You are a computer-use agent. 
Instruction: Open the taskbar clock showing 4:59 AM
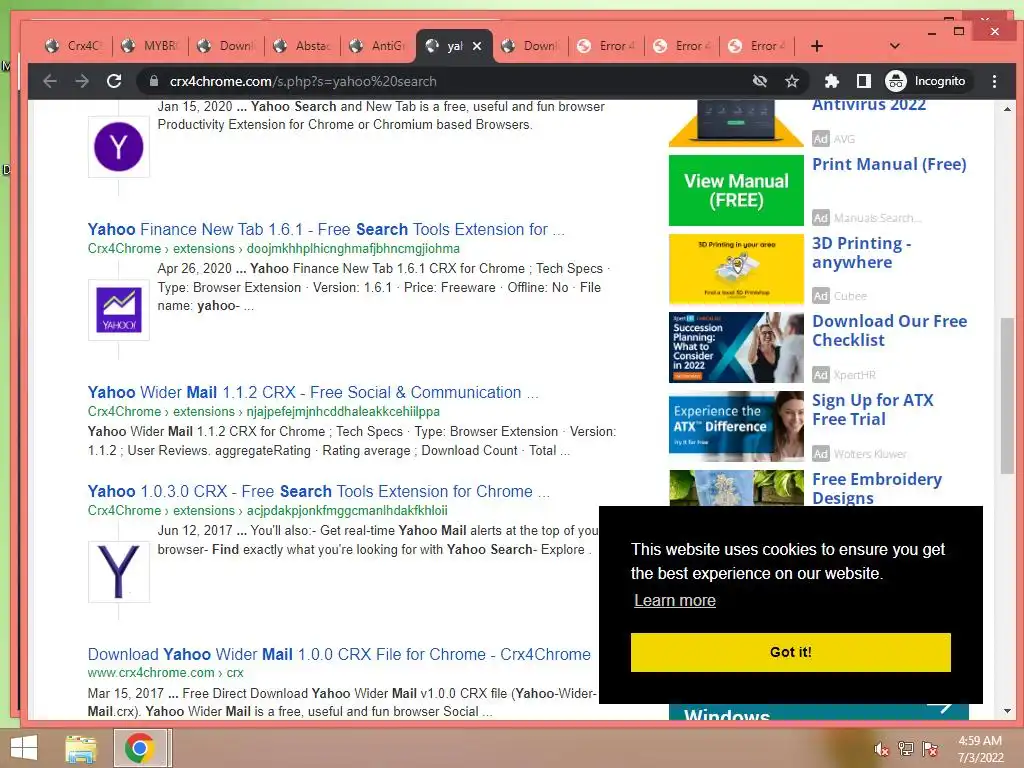point(980,749)
